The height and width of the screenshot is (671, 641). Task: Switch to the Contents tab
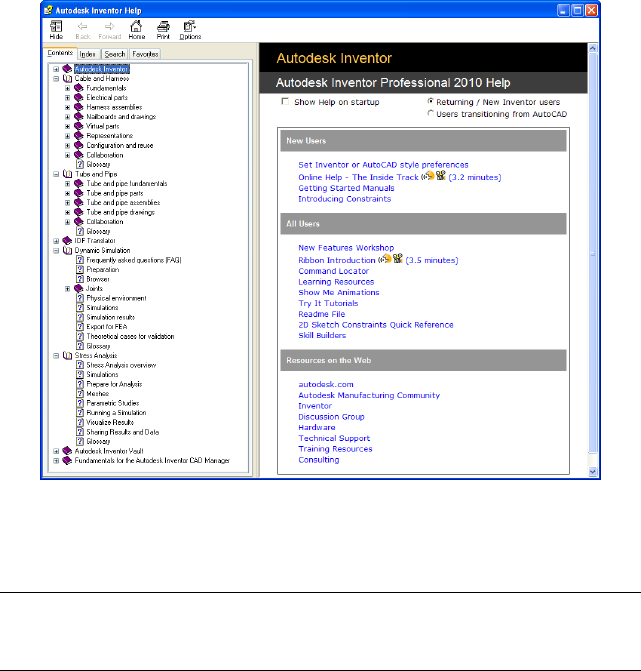coord(60,53)
